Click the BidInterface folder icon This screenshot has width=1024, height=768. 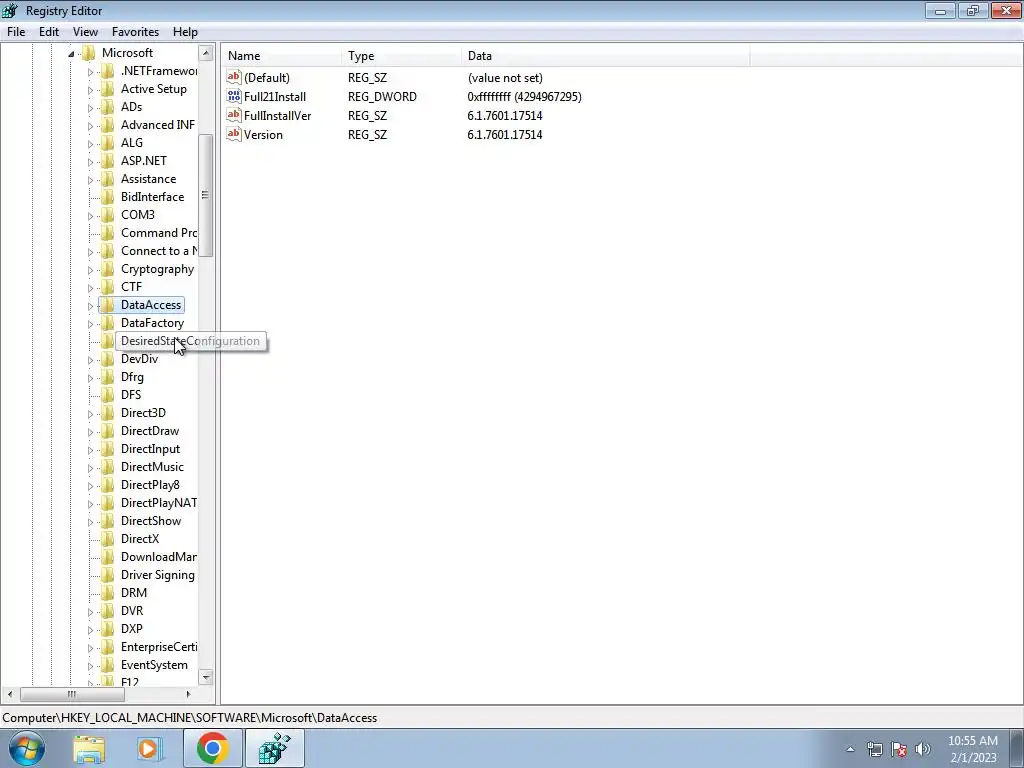(108, 197)
